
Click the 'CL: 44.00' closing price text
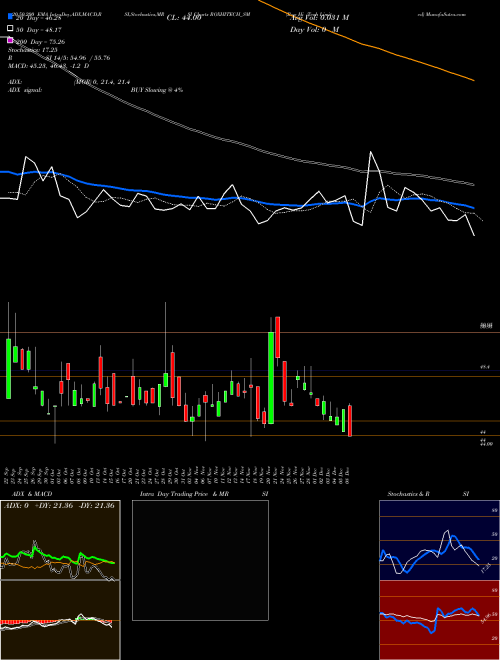point(184,18)
